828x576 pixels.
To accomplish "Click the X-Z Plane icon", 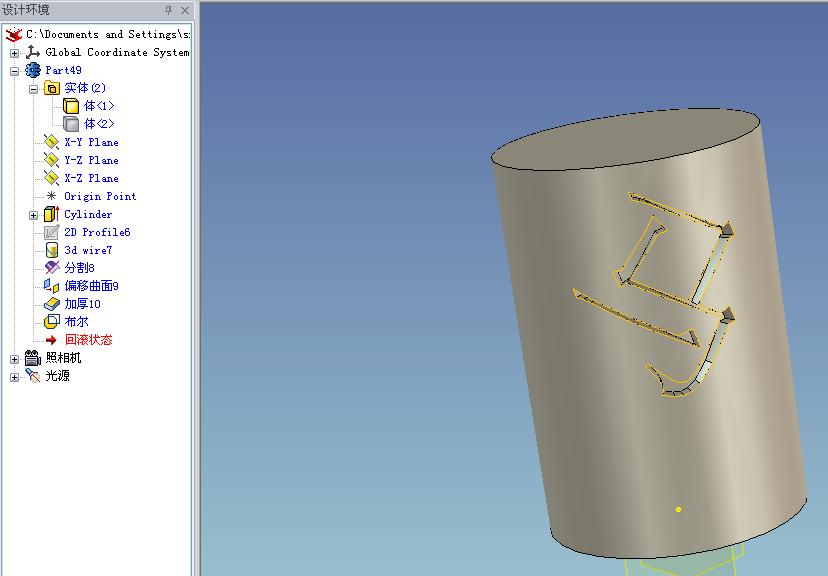I will click(51, 178).
